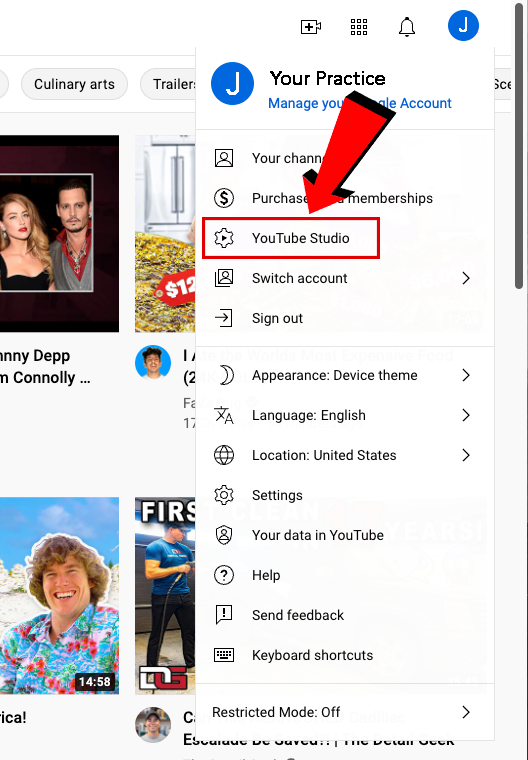
Task: Click The Detail Geek channel avatar
Action: [x=153, y=725]
